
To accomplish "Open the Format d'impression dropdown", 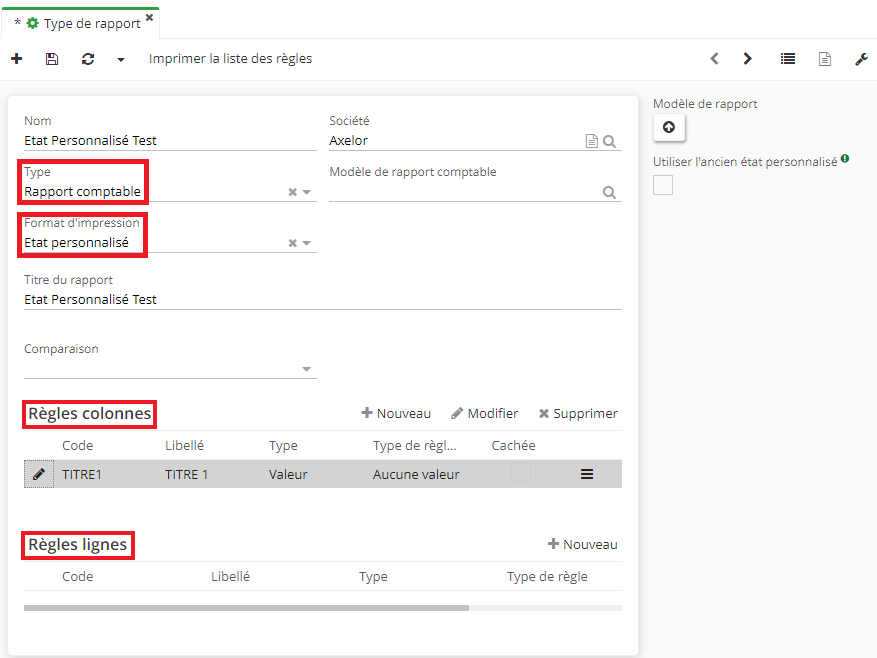I will (x=307, y=243).
